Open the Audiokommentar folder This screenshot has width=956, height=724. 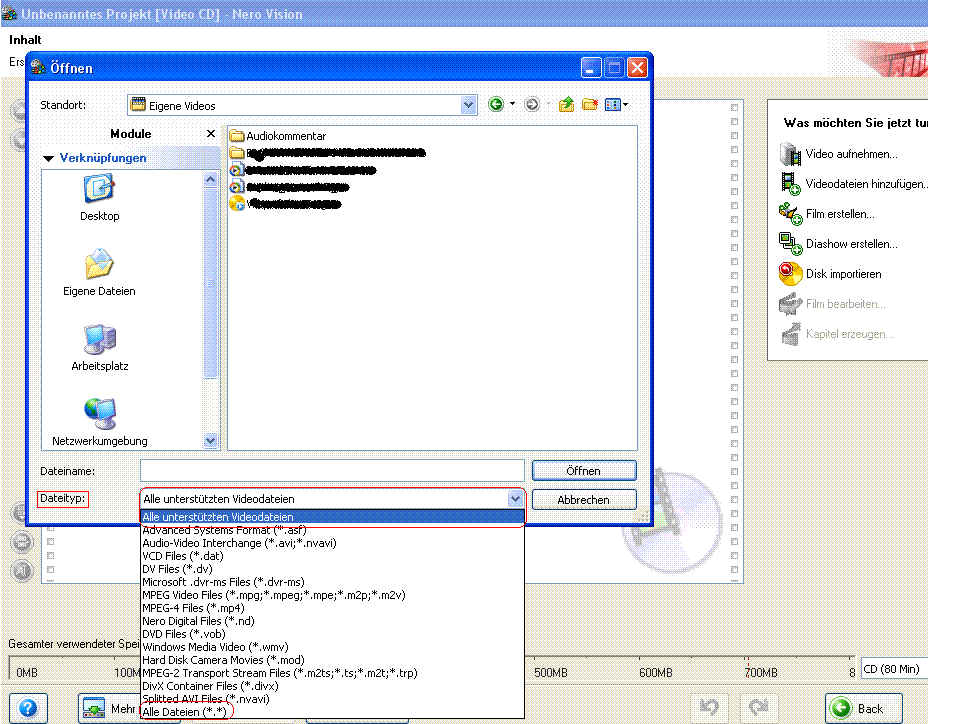click(x=278, y=136)
